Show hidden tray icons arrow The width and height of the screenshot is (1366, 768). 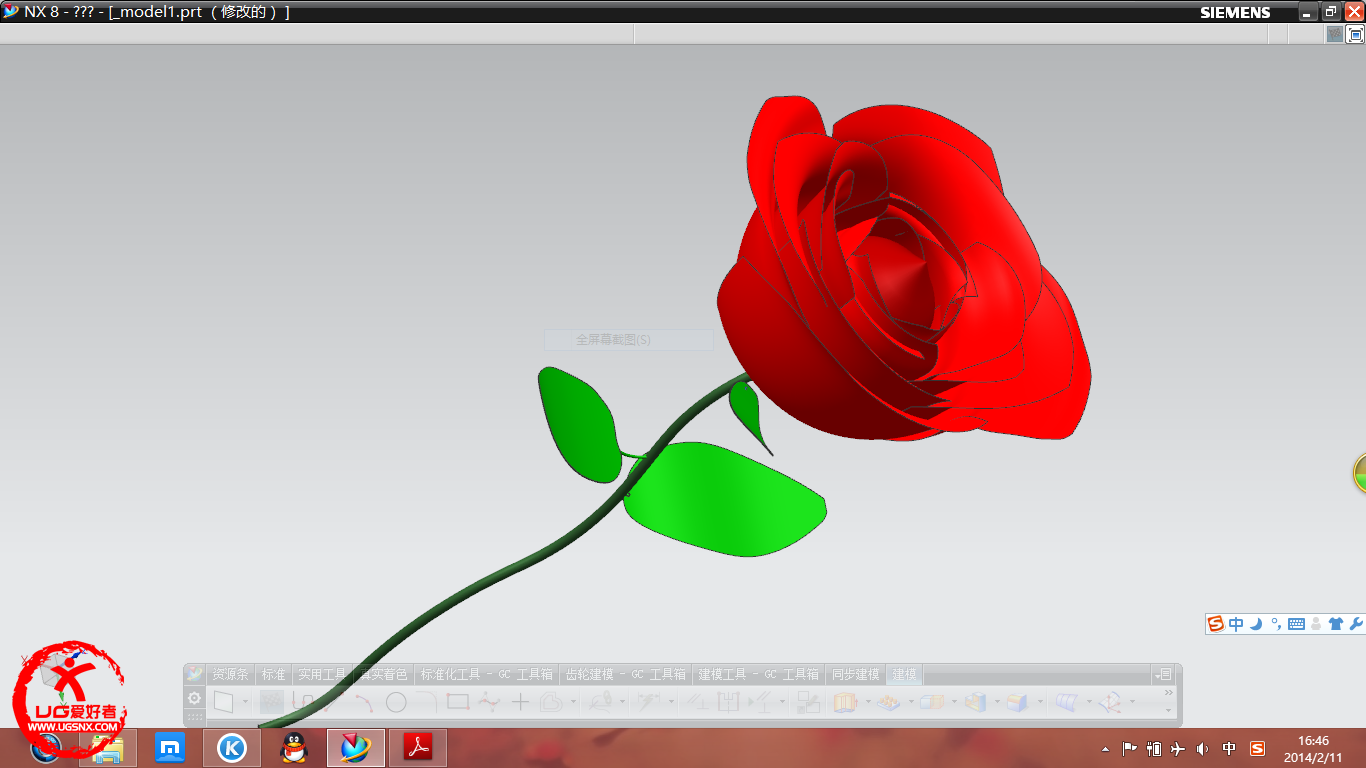point(1105,749)
